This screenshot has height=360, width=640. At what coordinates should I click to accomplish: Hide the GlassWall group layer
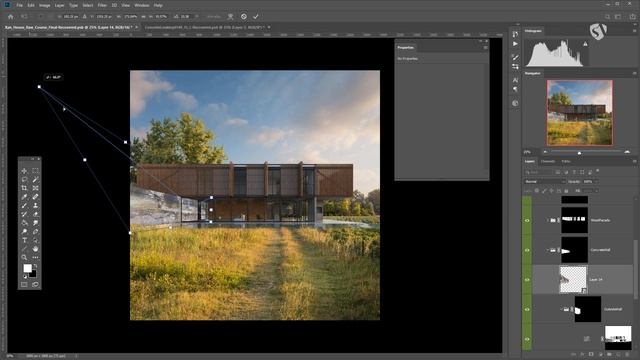[527, 309]
